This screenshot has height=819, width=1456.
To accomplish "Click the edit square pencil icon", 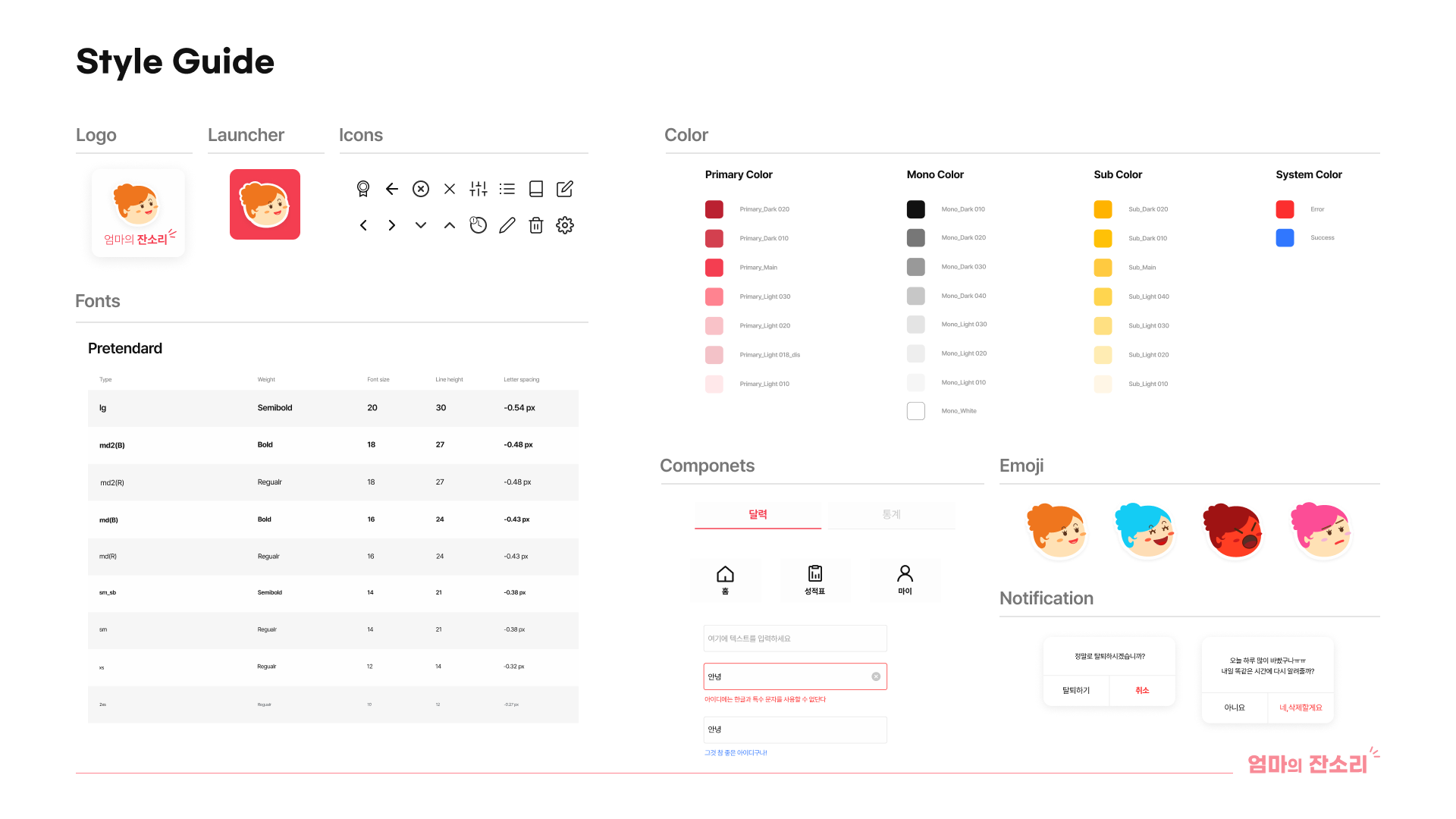I will [565, 189].
